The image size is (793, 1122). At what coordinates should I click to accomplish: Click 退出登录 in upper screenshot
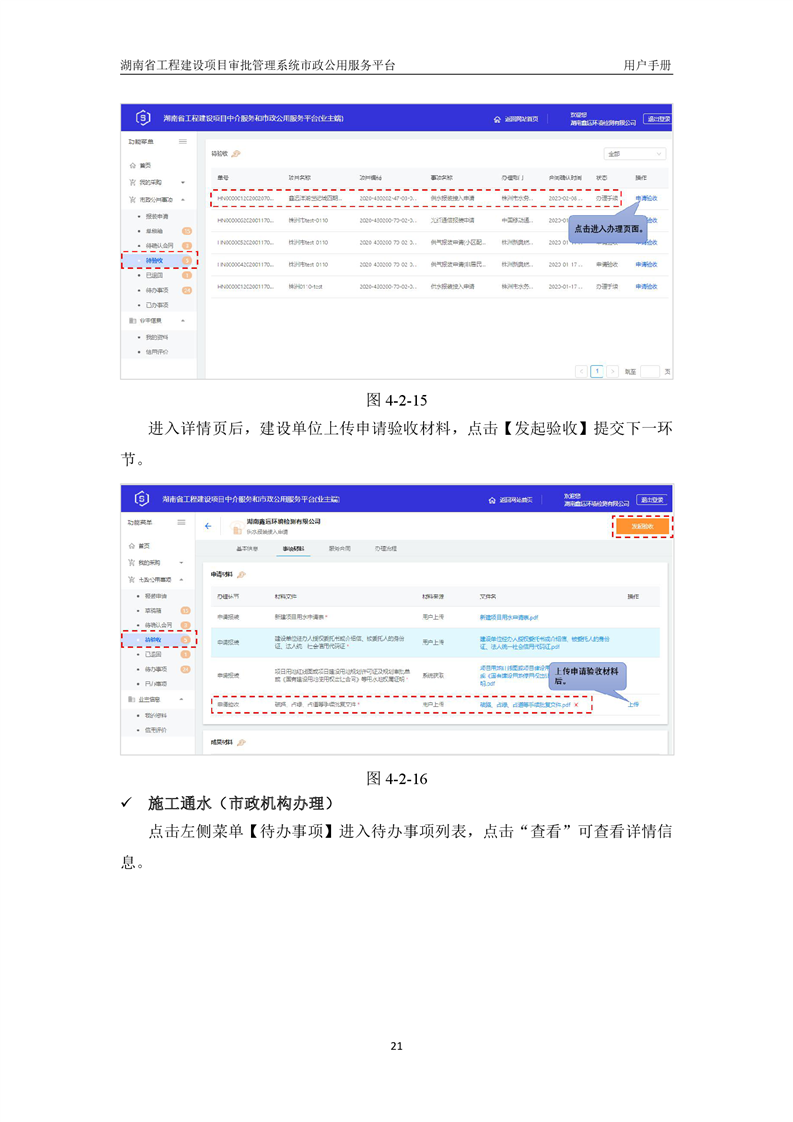coord(658,119)
